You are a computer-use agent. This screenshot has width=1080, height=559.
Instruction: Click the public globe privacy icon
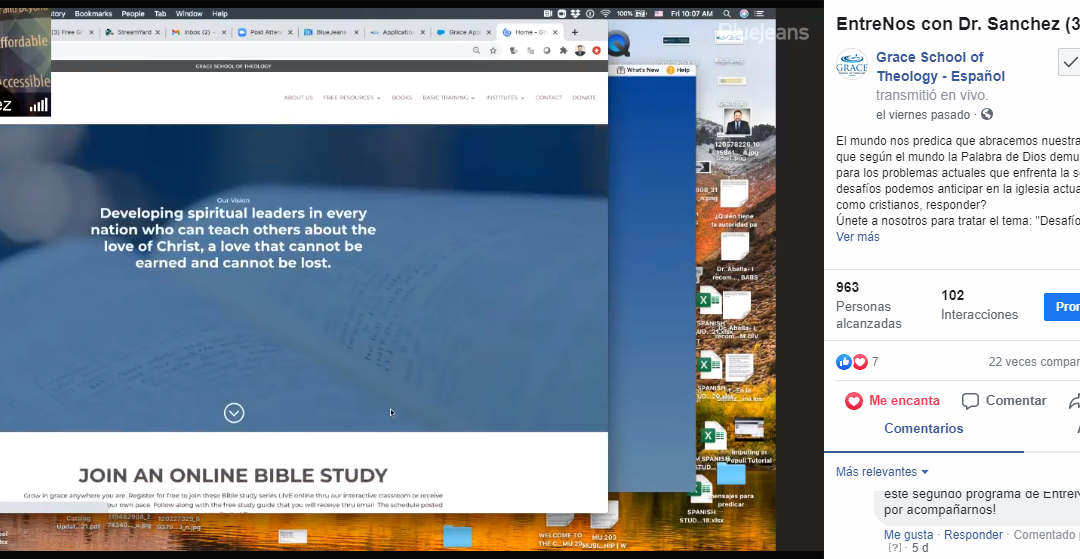click(986, 114)
